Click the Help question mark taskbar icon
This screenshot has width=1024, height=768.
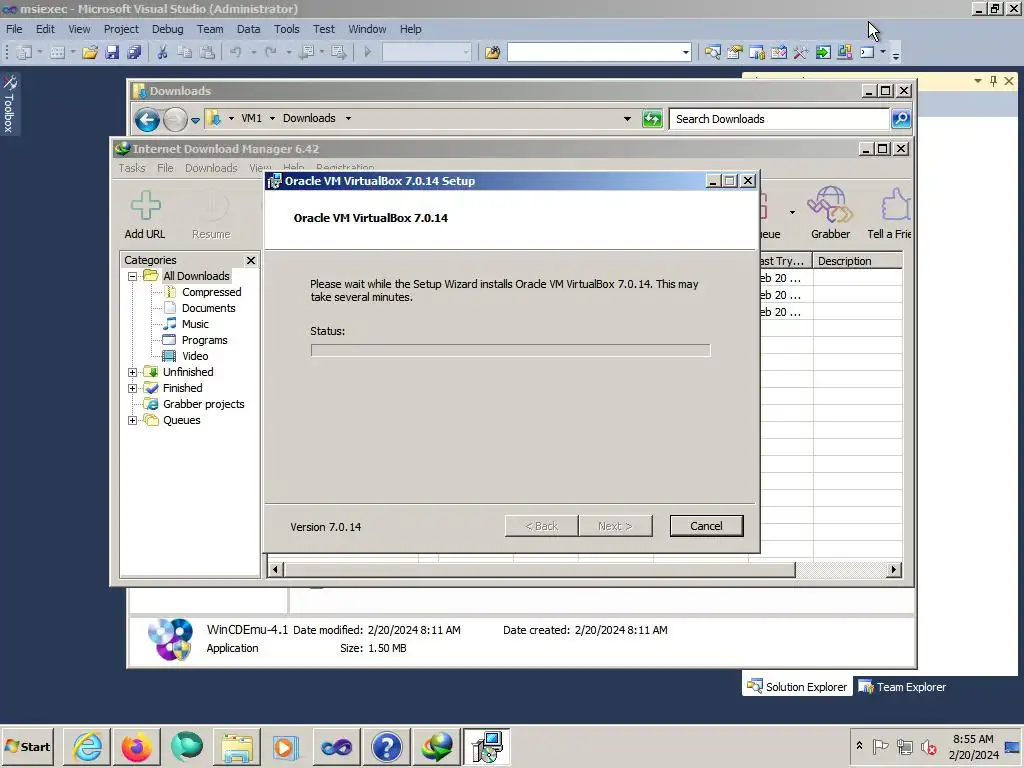tap(387, 746)
